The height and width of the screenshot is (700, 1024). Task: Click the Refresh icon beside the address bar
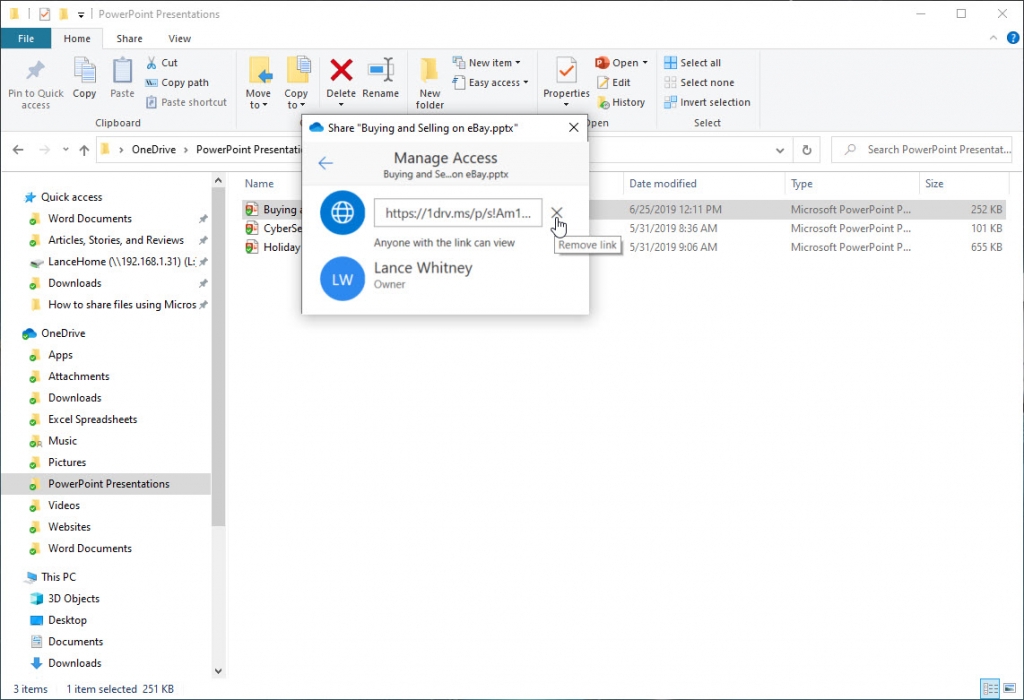pos(807,149)
